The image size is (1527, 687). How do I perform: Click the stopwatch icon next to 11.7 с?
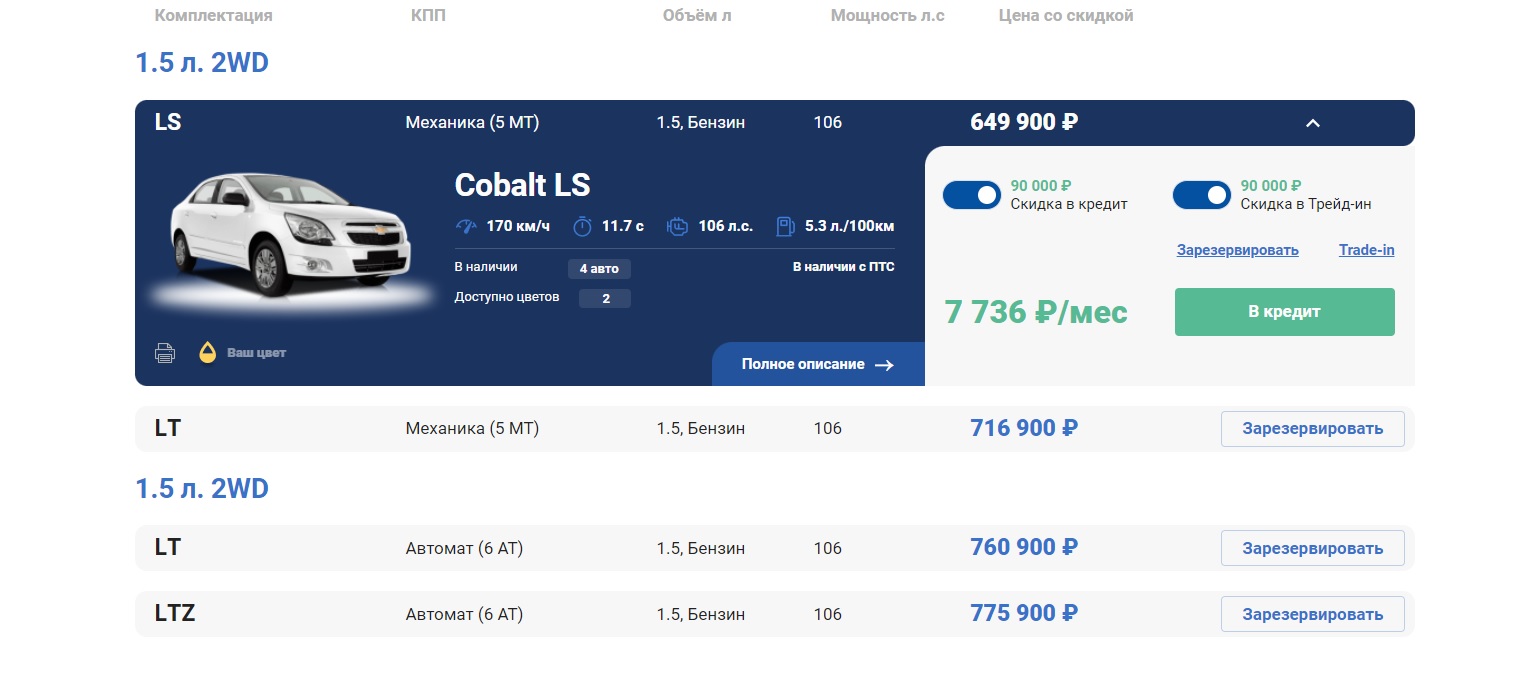582,226
